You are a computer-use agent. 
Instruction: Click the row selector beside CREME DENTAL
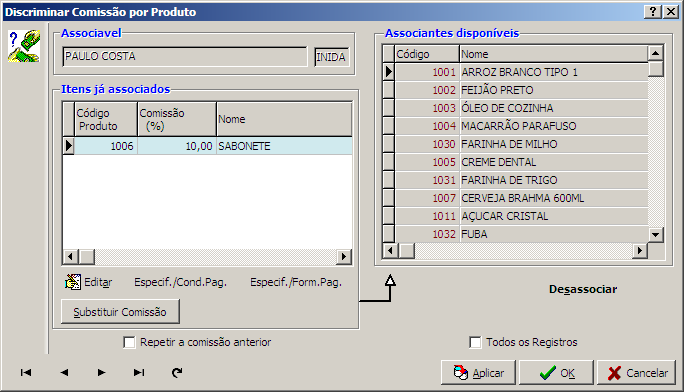click(389, 162)
